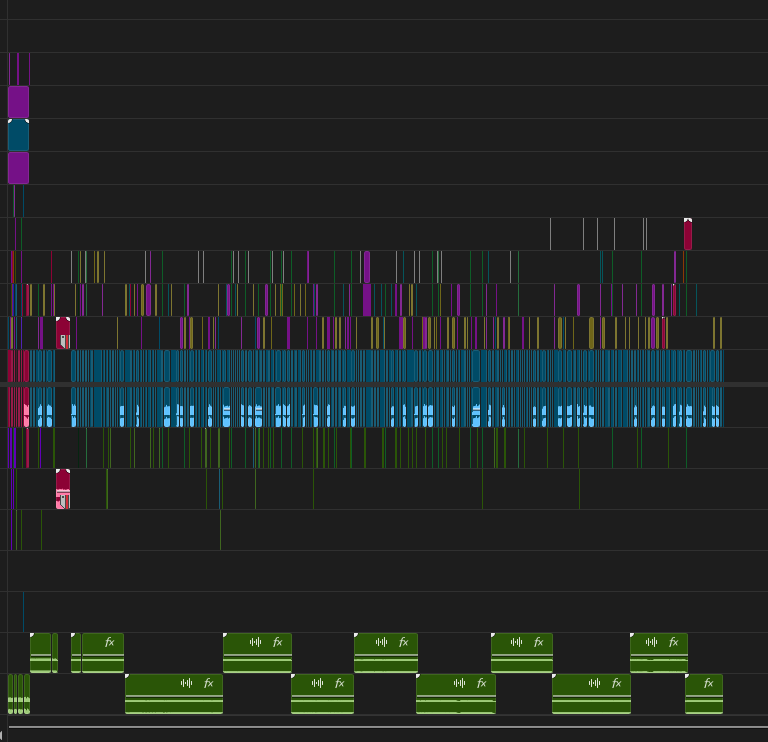Select the first green audio clip on upper audio track
The height and width of the screenshot is (742, 768).
point(40,653)
